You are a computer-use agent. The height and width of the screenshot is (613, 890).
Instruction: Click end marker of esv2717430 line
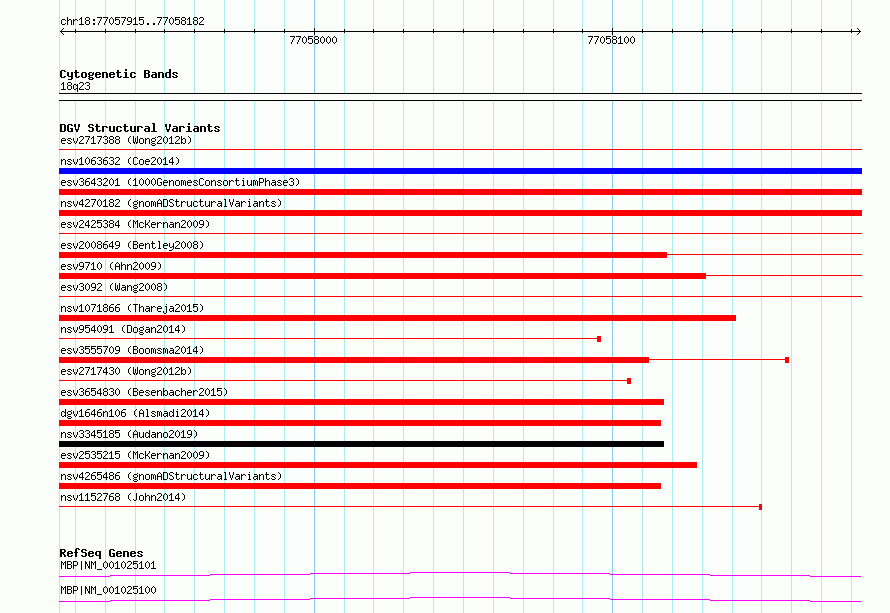629,381
